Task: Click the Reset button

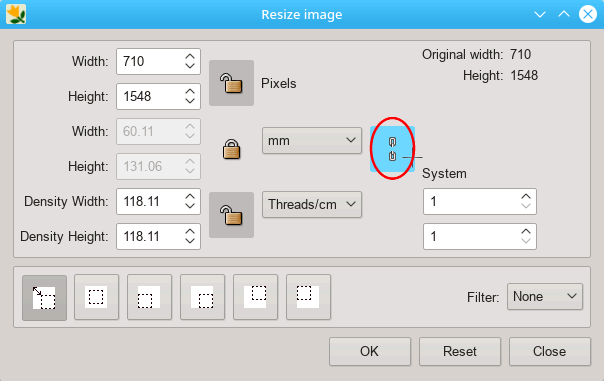Action: [460, 351]
